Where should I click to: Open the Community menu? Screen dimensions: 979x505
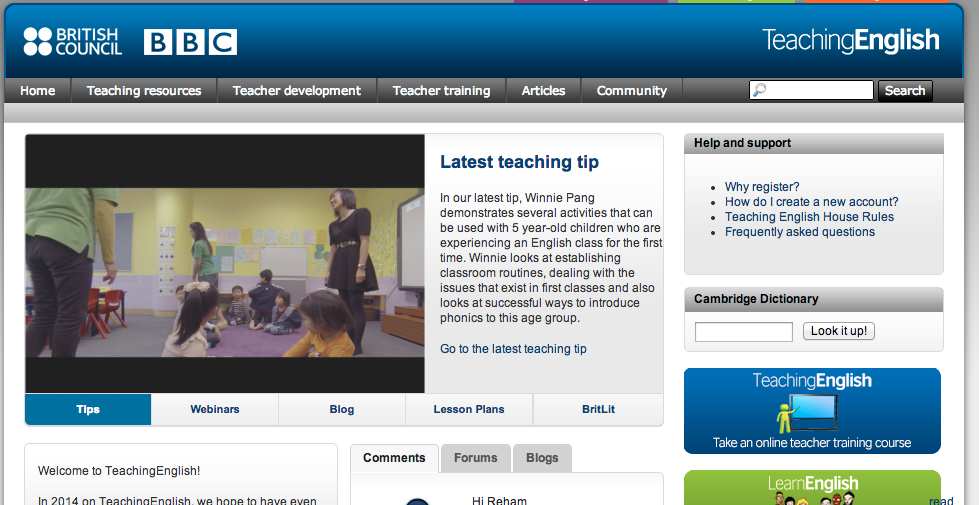(x=631, y=91)
